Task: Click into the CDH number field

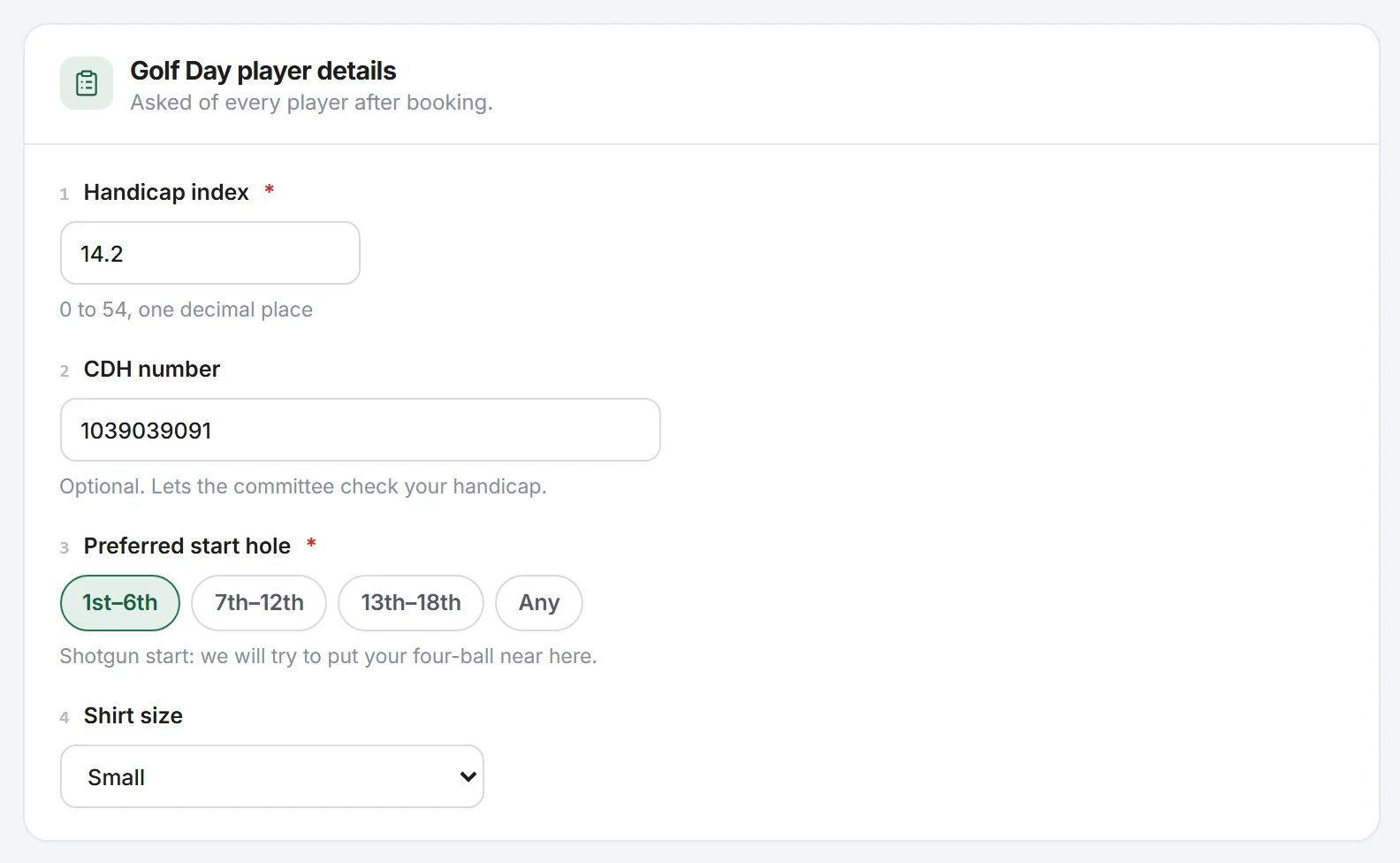Action: (x=361, y=430)
